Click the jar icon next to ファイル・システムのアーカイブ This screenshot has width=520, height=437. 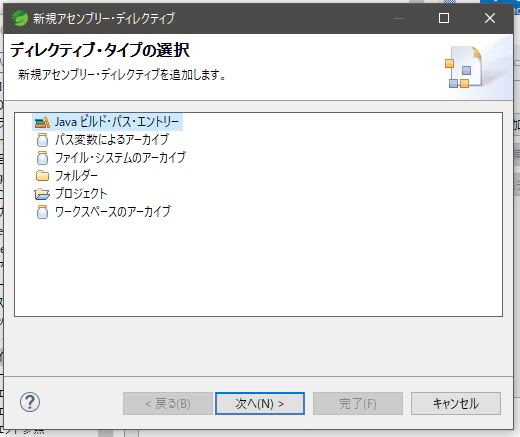[42, 158]
